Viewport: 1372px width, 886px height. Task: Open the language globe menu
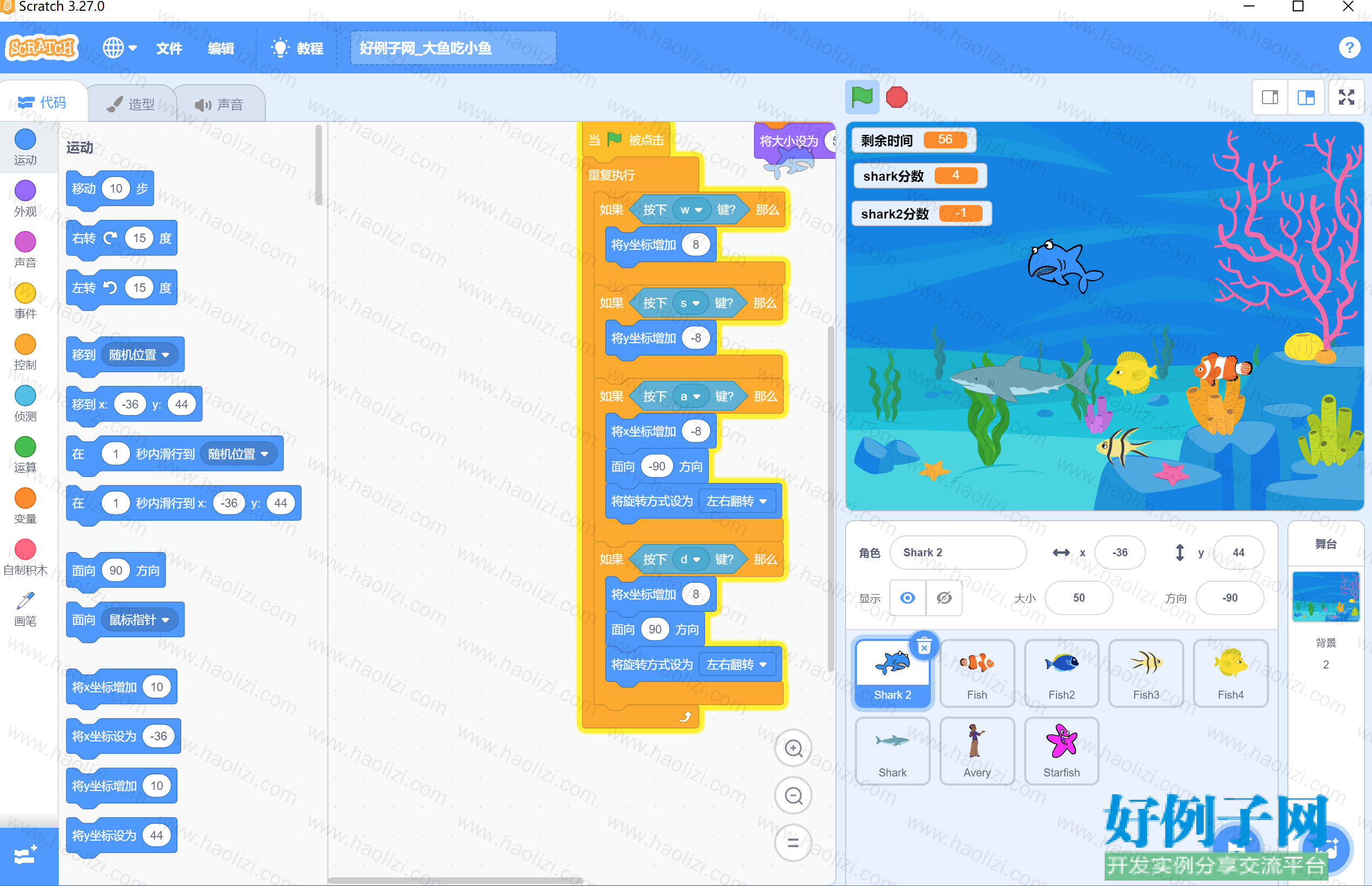120,47
